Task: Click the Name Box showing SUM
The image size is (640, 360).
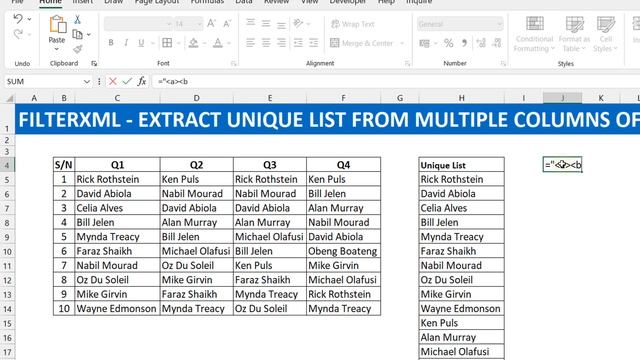Action: (x=43, y=82)
